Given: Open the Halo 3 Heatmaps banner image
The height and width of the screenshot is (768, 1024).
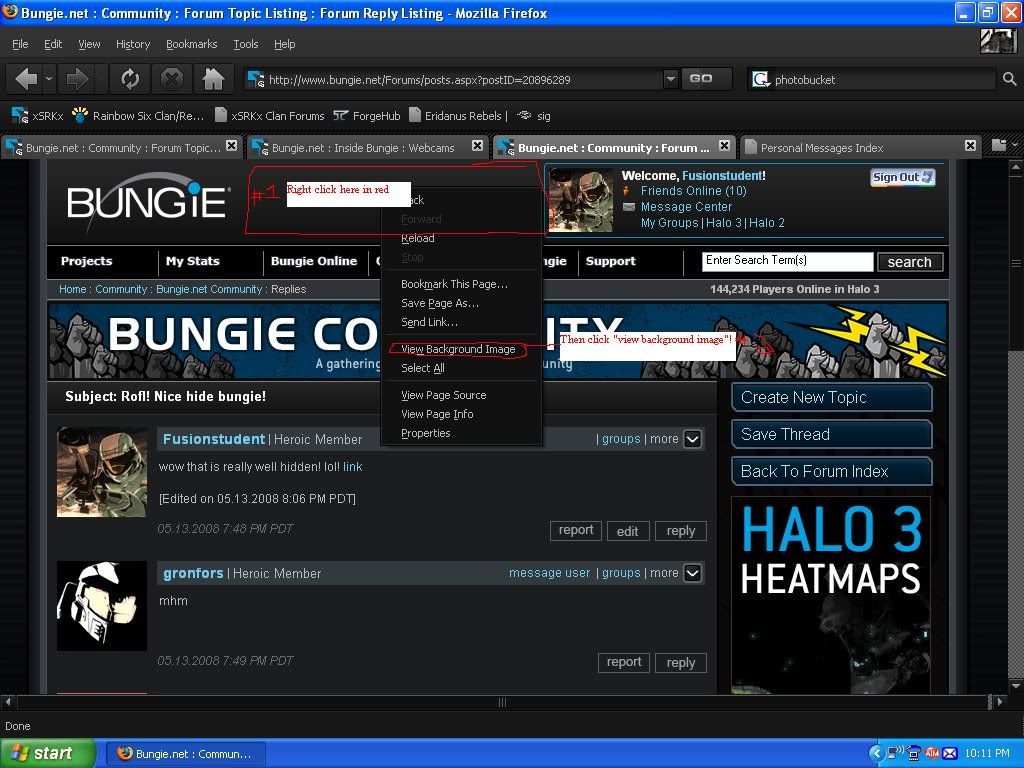Looking at the screenshot, I should pos(831,595).
